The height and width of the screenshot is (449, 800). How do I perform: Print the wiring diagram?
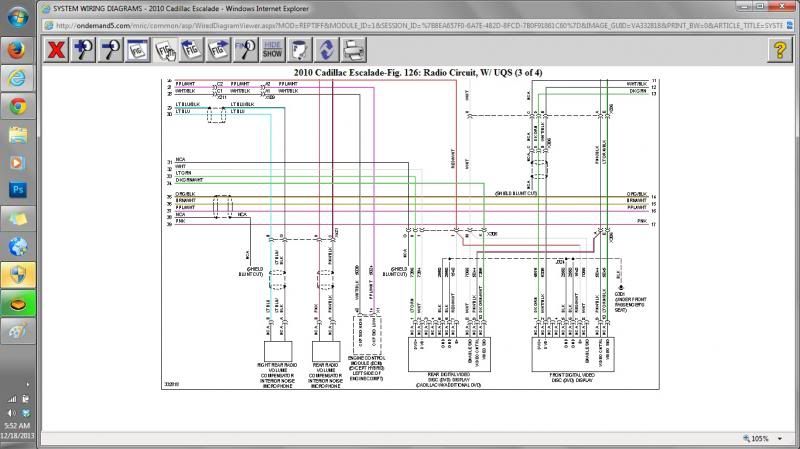(x=354, y=50)
